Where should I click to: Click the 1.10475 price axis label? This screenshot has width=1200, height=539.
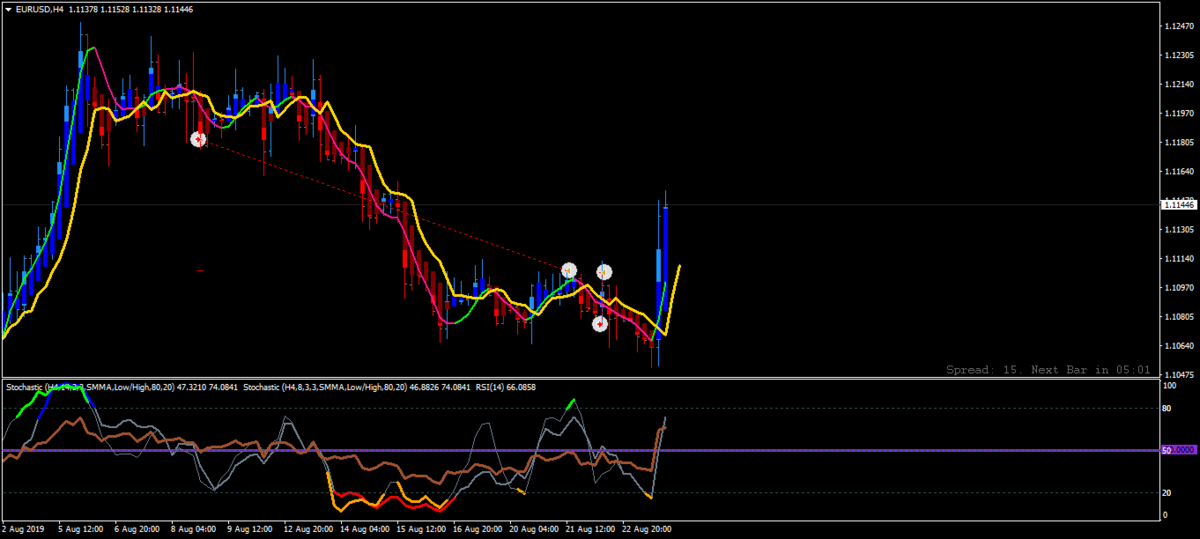point(1180,375)
